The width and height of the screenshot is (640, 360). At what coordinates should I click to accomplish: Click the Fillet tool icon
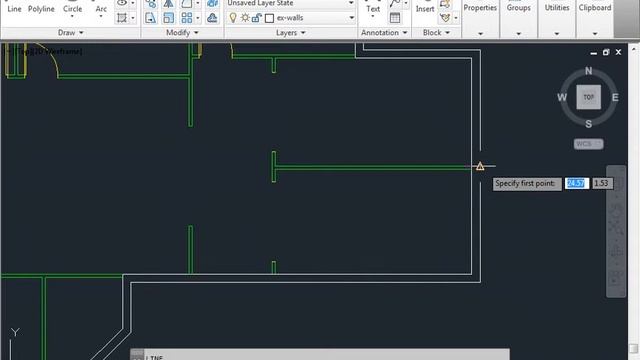click(187, 4)
